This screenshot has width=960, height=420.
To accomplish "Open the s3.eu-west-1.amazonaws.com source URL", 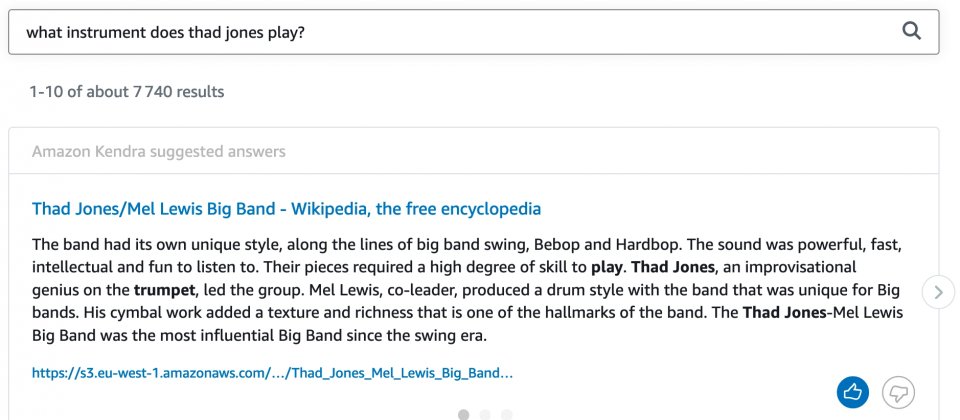I will pyautogui.click(x=272, y=373).
